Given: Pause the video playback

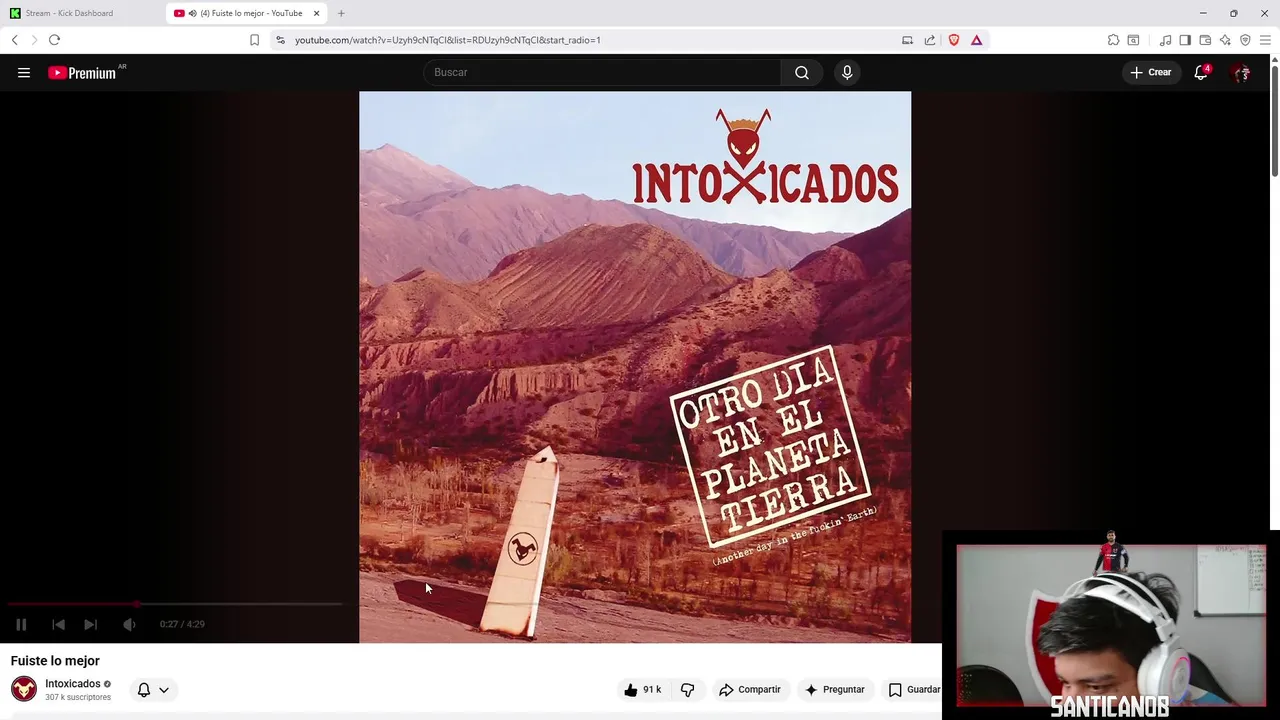Looking at the screenshot, I should [x=21, y=624].
